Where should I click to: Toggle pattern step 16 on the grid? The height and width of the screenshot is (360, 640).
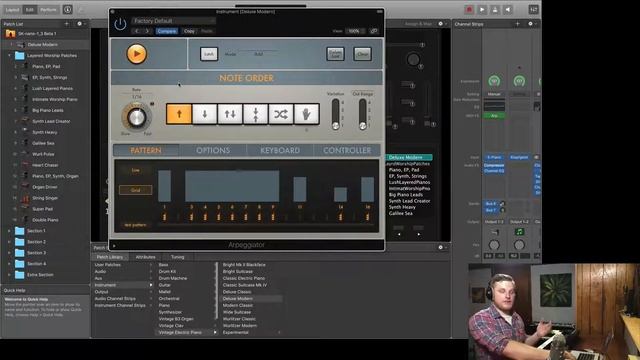pyautogui.click(x=367, y=217)
